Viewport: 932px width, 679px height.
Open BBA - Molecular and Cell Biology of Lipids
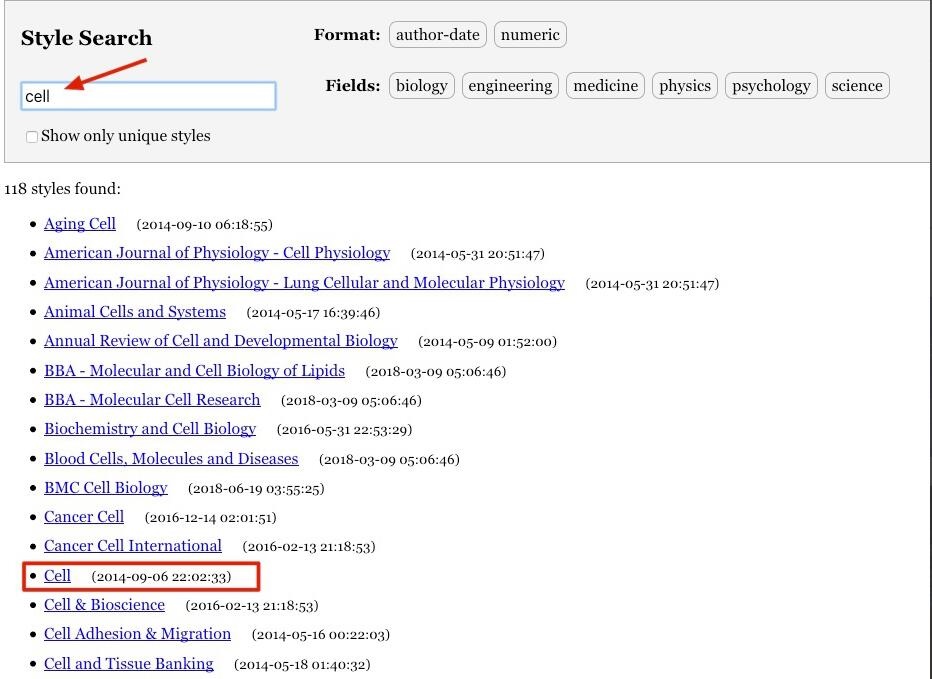point(194,370)
